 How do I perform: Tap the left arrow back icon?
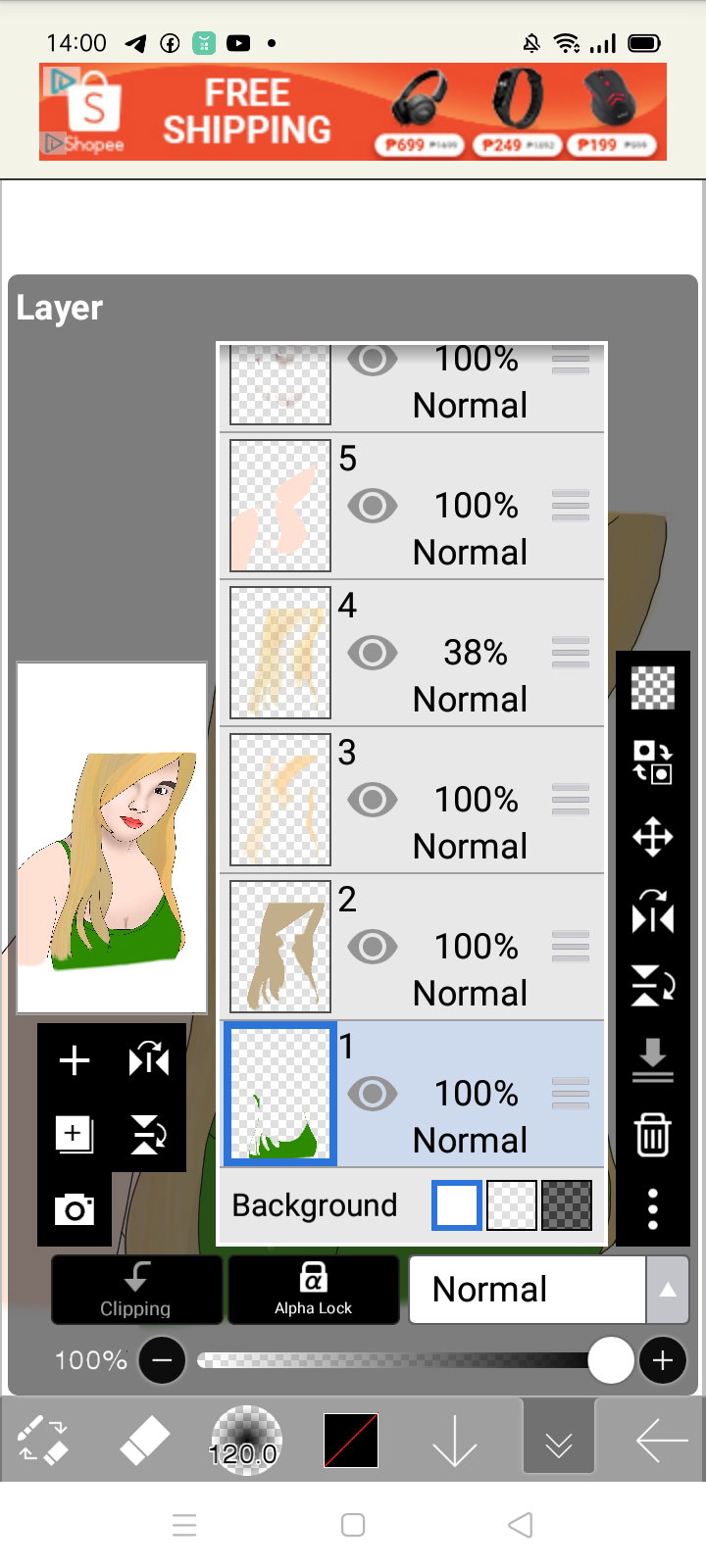tap(662, 1441)
